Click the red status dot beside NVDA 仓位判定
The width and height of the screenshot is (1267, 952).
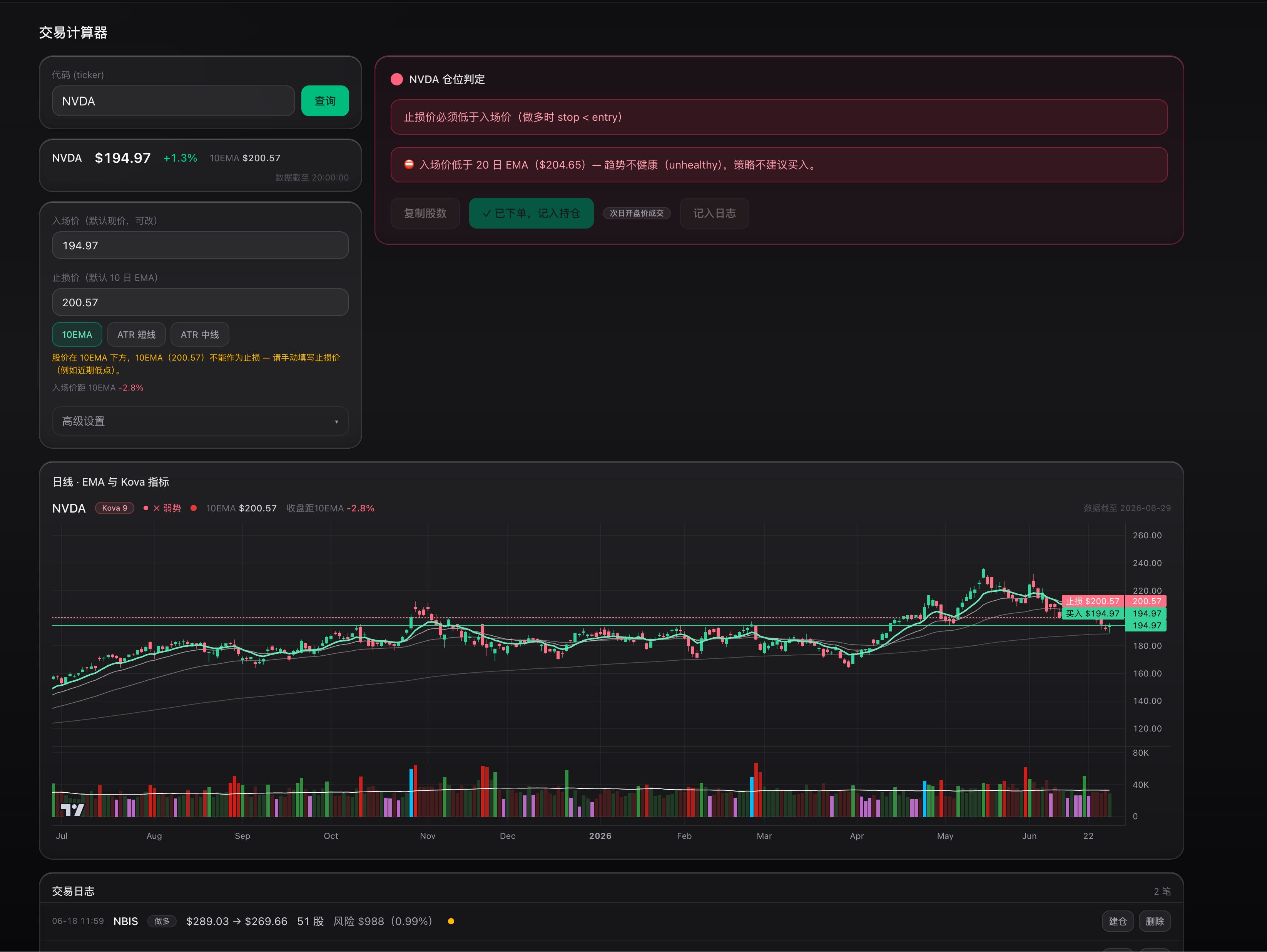396,79
